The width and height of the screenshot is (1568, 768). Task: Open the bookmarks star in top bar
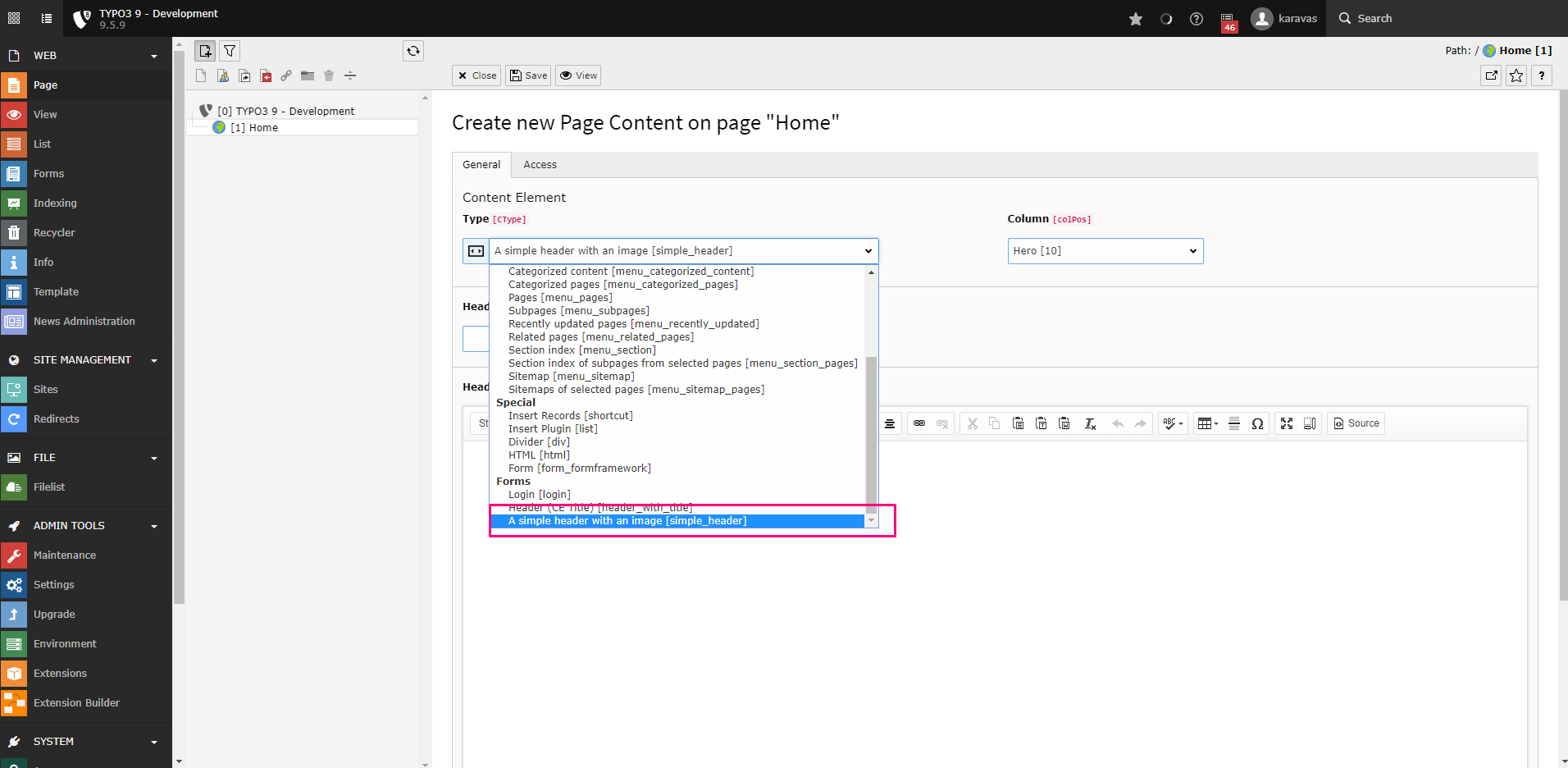[x=1135, y=19]
